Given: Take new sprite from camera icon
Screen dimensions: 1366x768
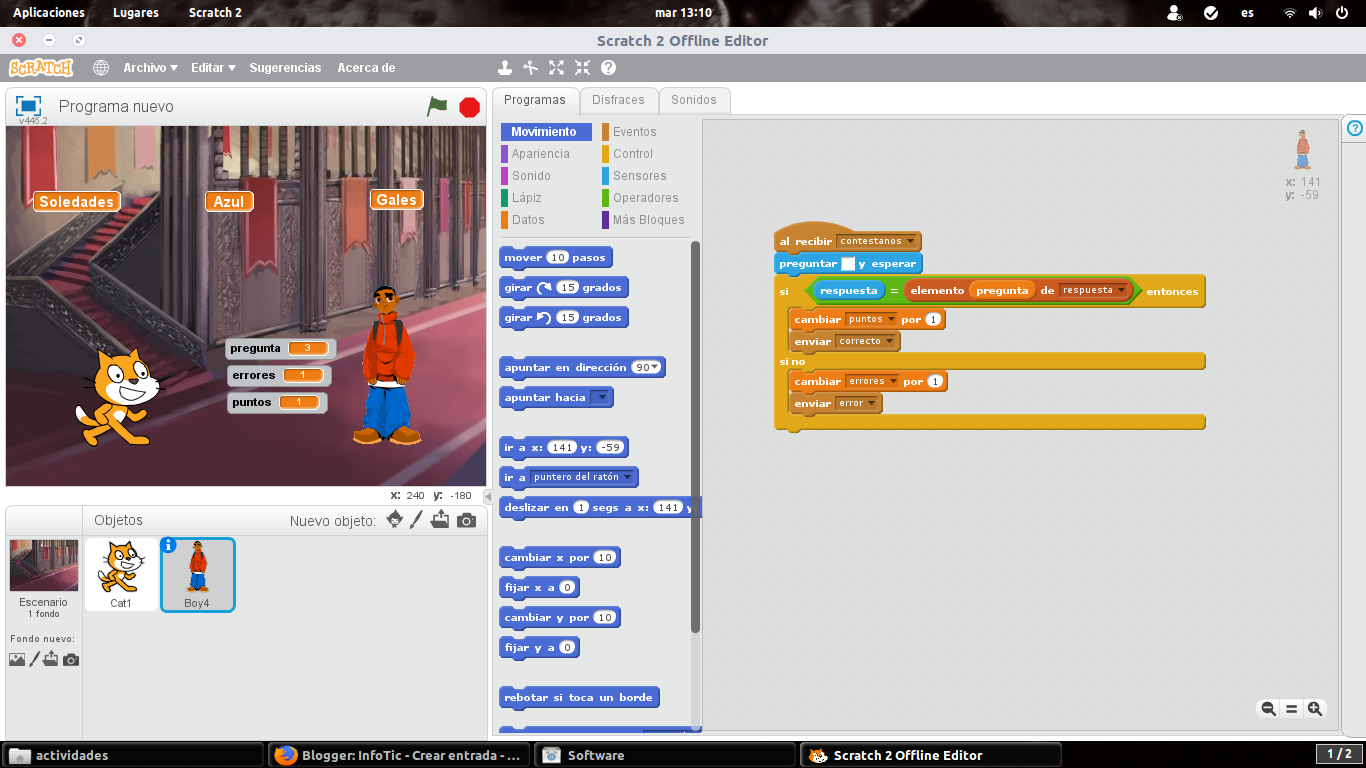Looking at the screenshot, I should click(466, 520).
